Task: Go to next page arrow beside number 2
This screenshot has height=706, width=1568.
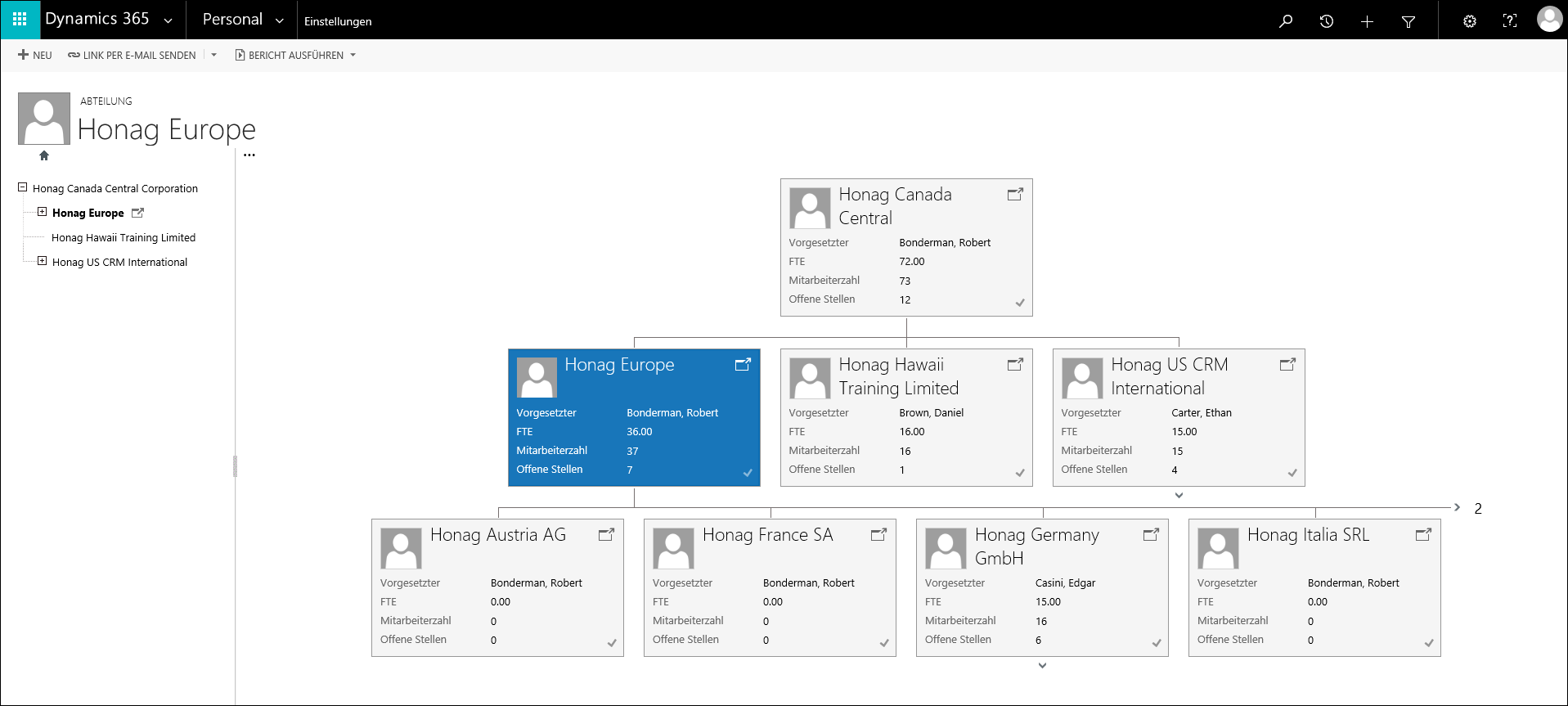Action: tap(1457, 507)
